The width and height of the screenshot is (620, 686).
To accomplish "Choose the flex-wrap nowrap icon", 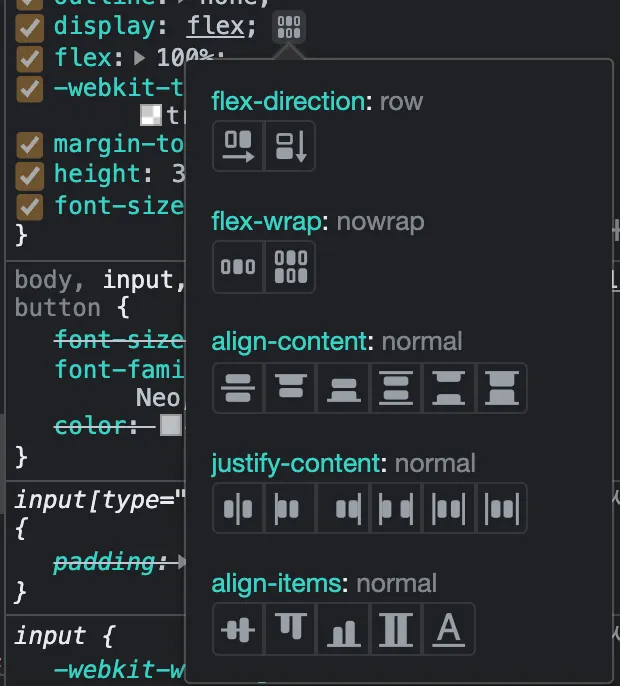I will (x=238, y=267).
